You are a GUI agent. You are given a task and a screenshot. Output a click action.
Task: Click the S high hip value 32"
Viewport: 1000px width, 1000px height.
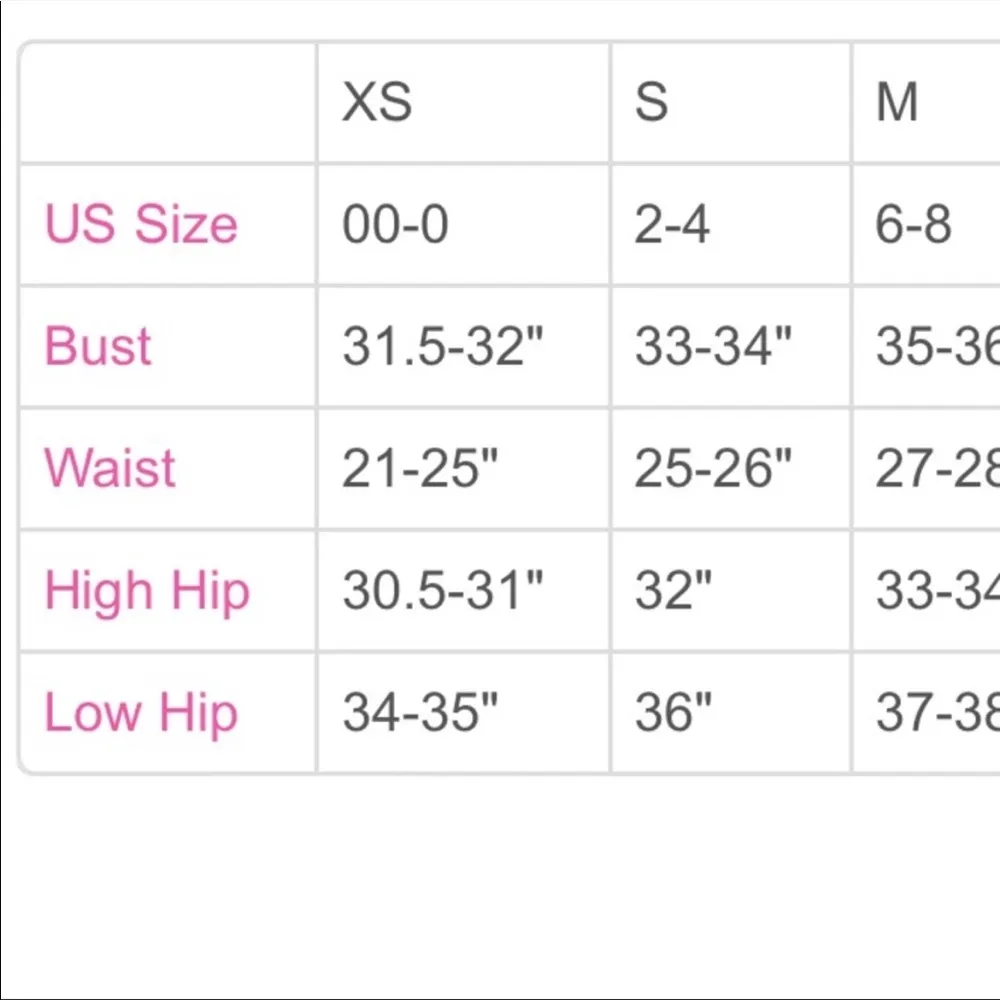pyautogui.click(x=673, y=590)
